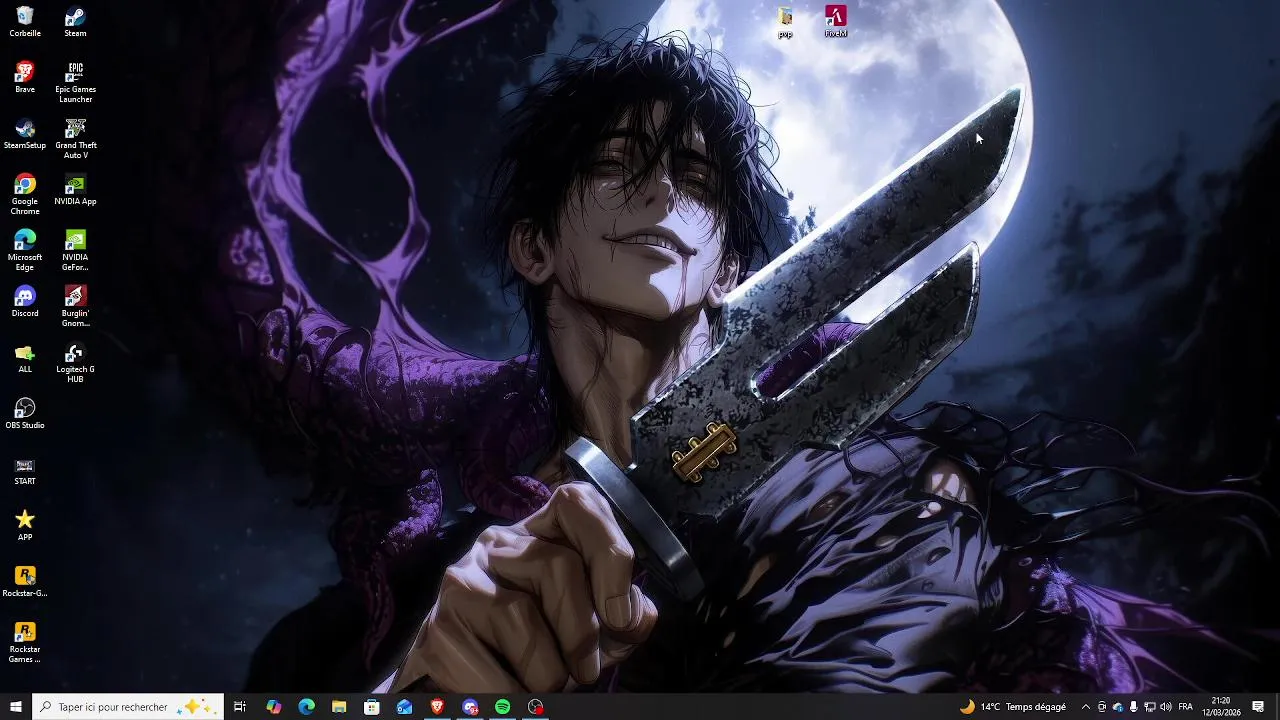The height and width of the screenshot is (720, 1280).
Task: Select the OBS Studio desktop icon
Action: coord(25,414)
